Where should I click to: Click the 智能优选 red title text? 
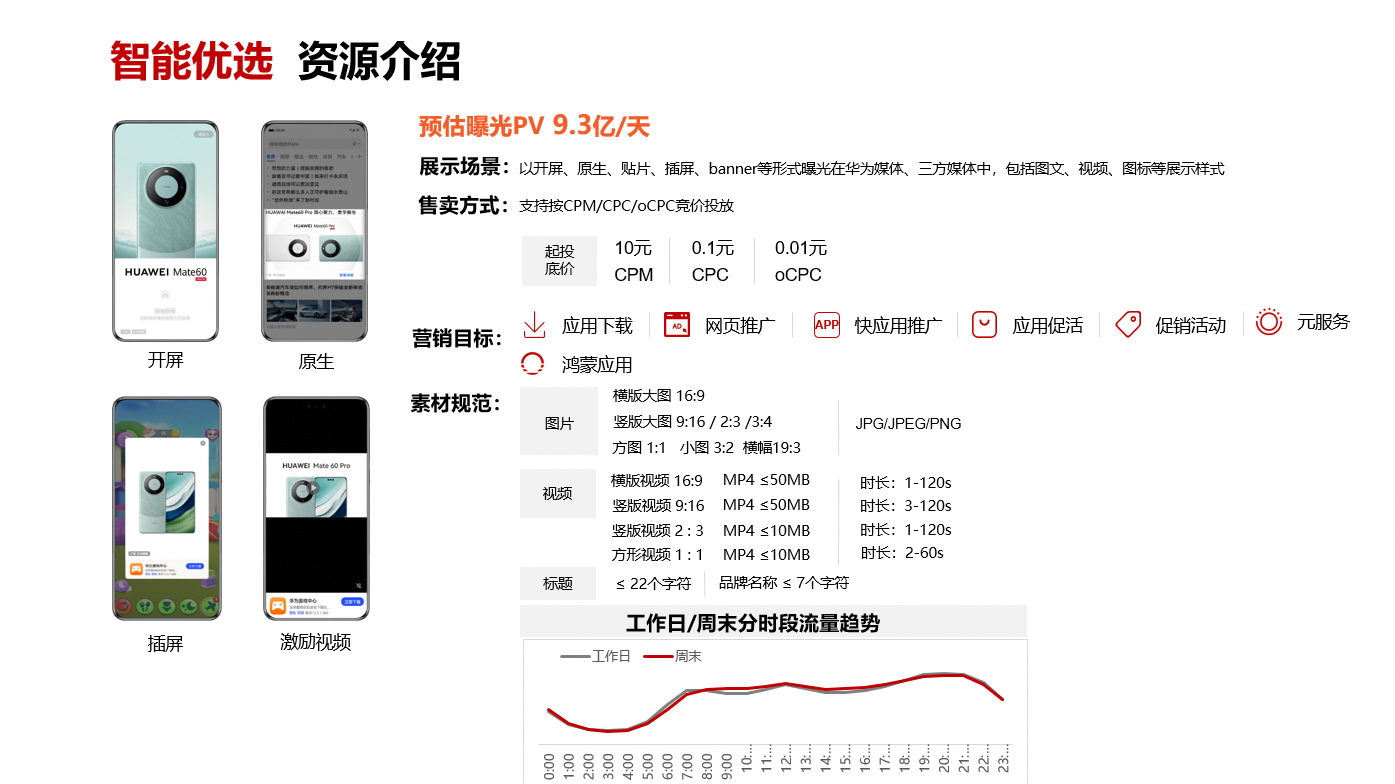pos(192,61)
